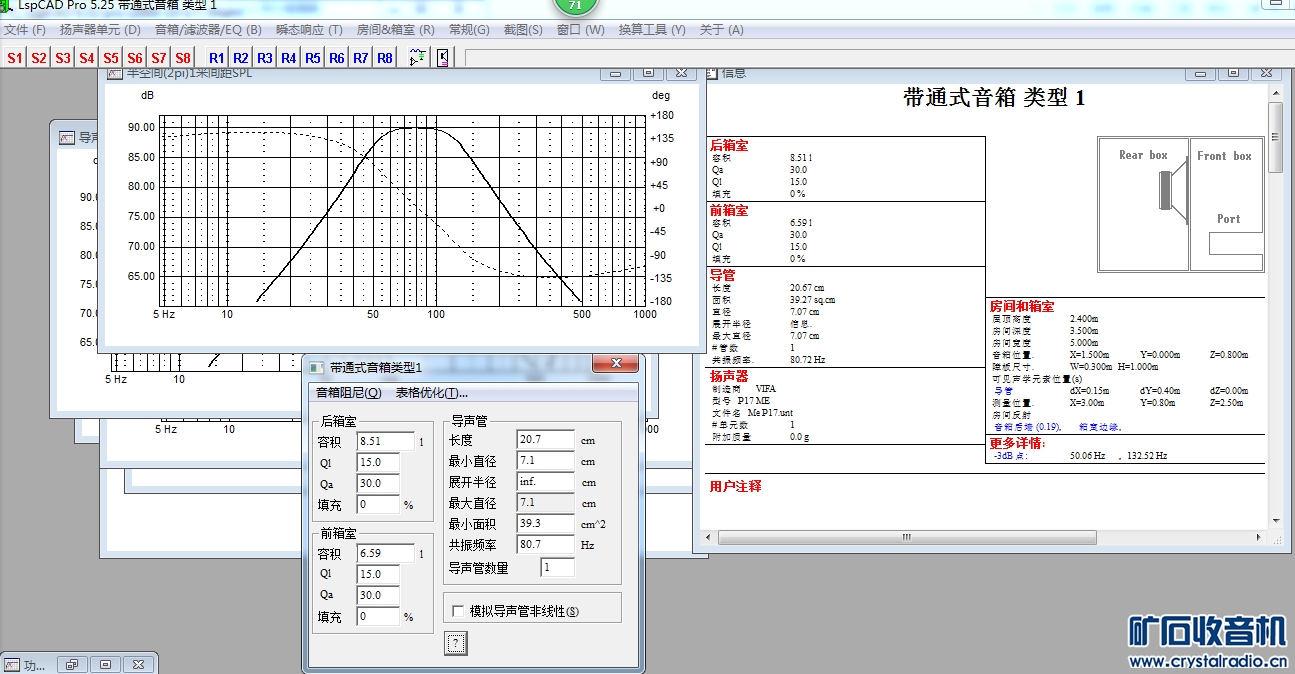Select the R6 toolbar button

(x=337, y=58)
